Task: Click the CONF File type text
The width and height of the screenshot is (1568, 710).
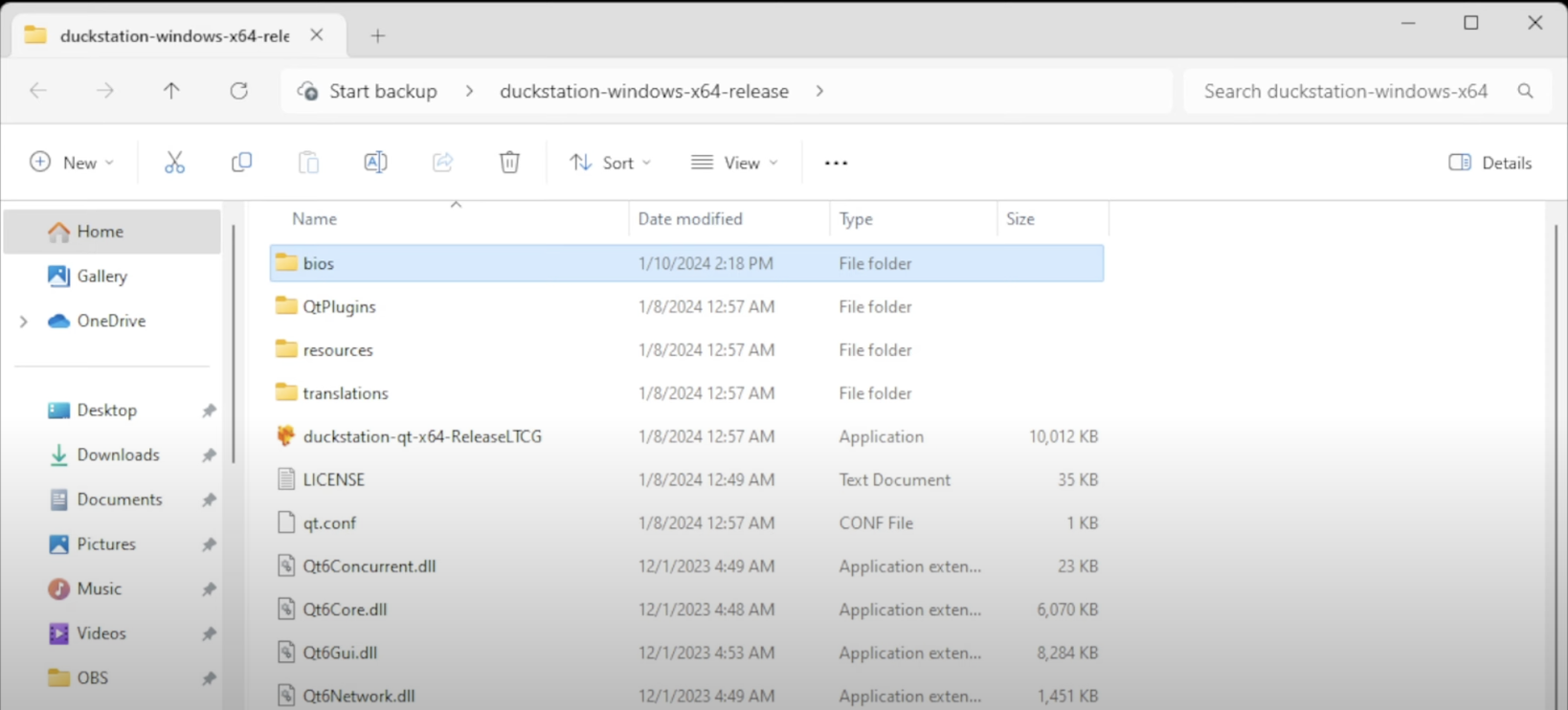Action: tap(876, 523)
